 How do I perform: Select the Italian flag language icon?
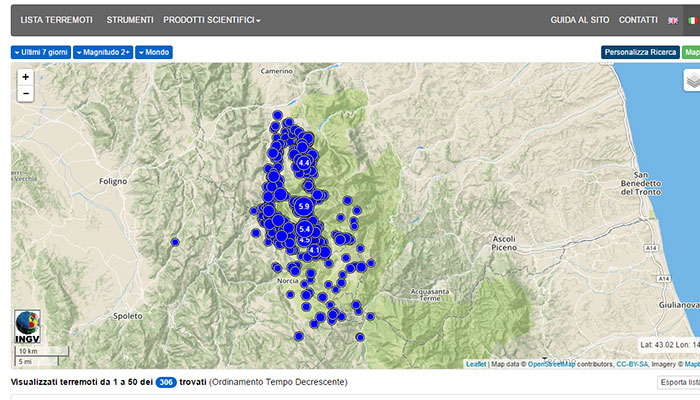(x=691, y=20)
